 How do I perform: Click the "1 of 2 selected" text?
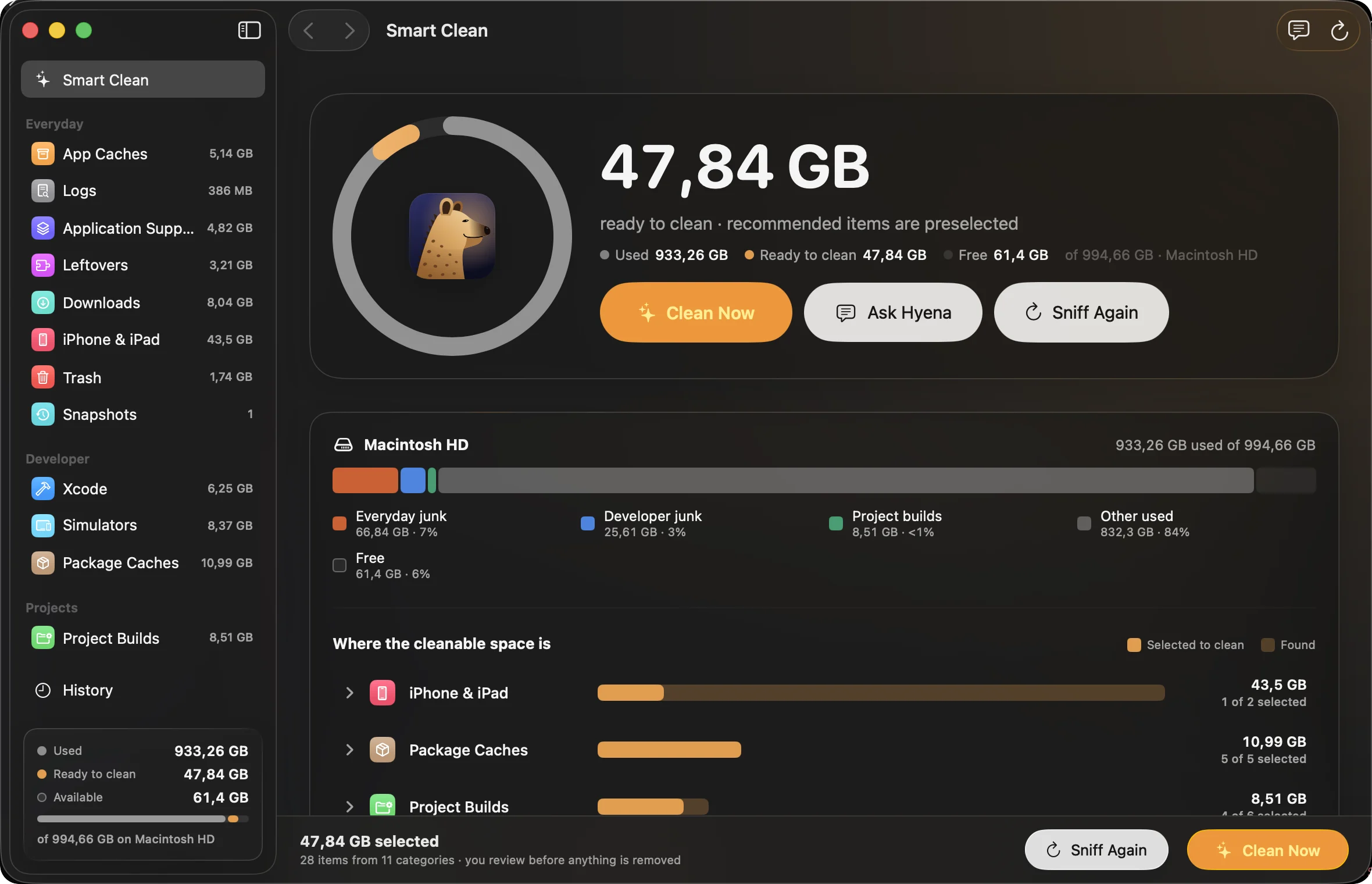[1263, 702]
